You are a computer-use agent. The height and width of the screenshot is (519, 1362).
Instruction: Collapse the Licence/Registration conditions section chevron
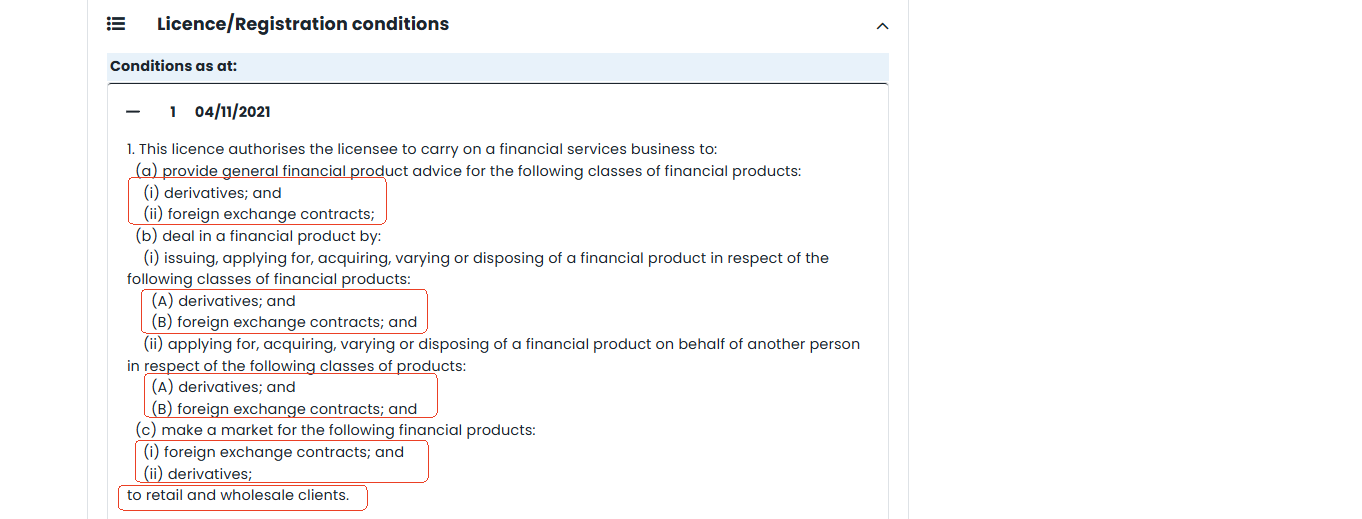click(882, 26)
